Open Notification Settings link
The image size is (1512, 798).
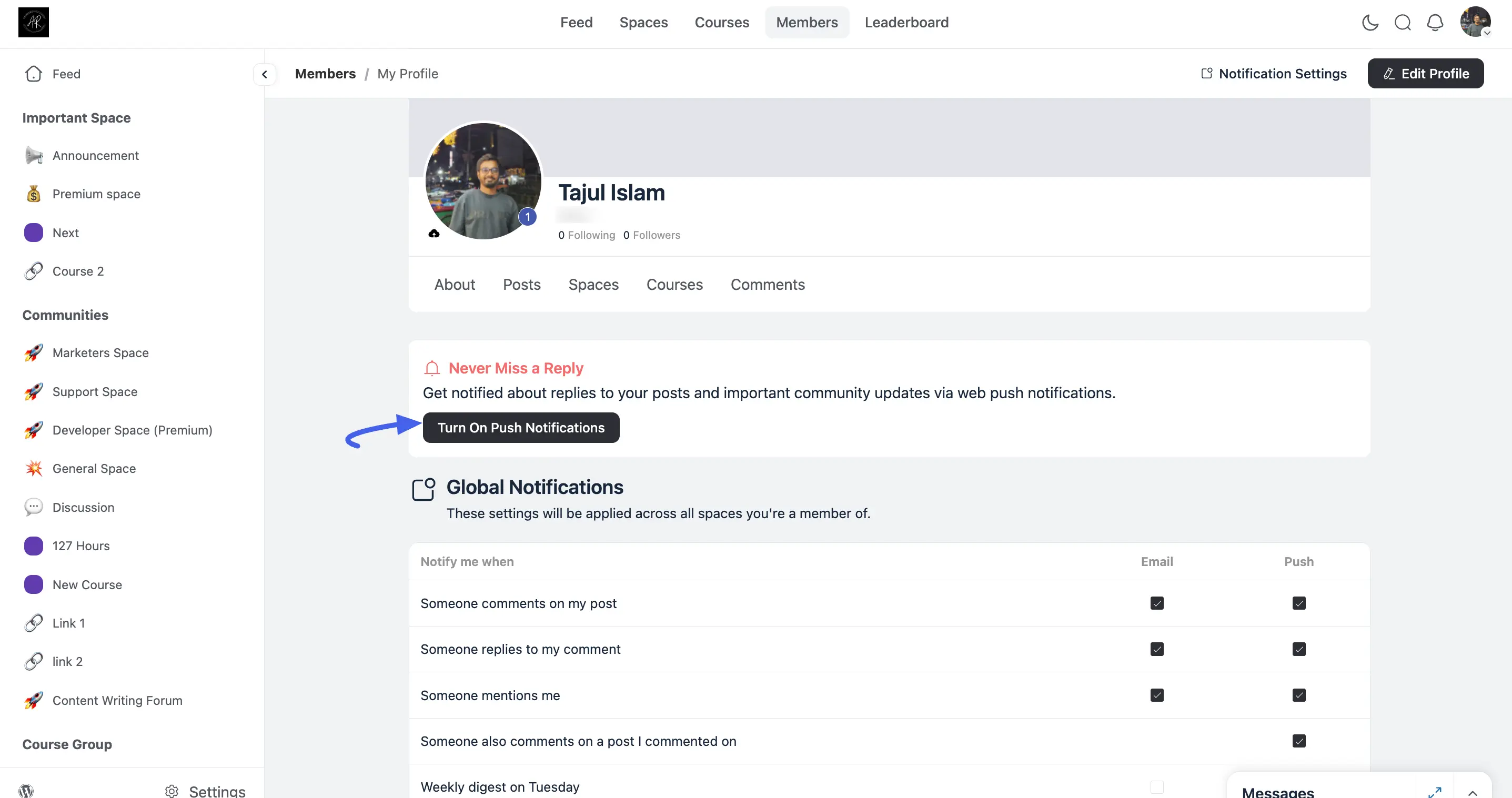[x=1274, y=73]
